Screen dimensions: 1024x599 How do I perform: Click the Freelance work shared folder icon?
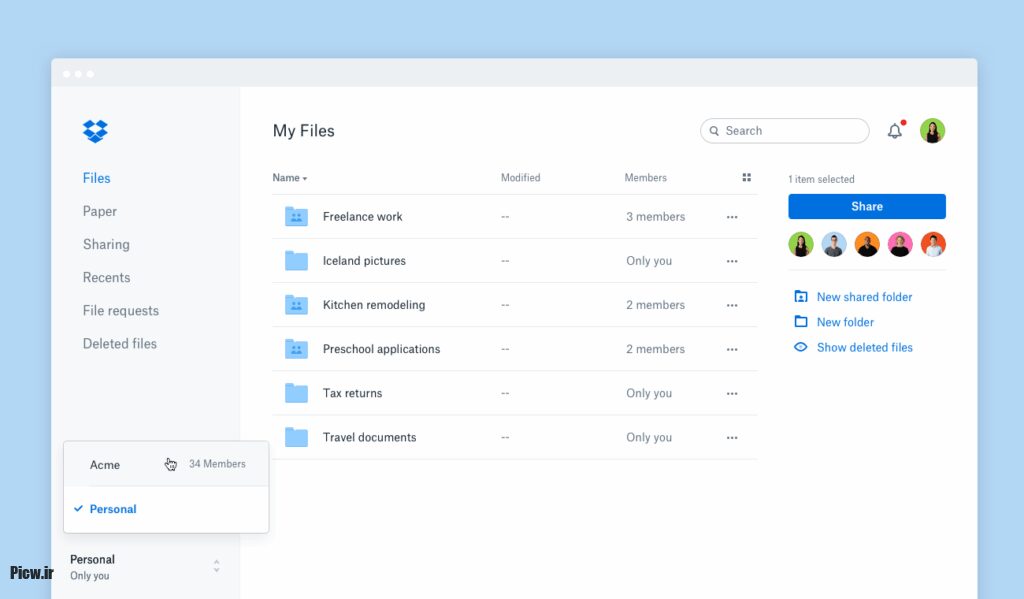pyautogui.click(x=296, y=217)
